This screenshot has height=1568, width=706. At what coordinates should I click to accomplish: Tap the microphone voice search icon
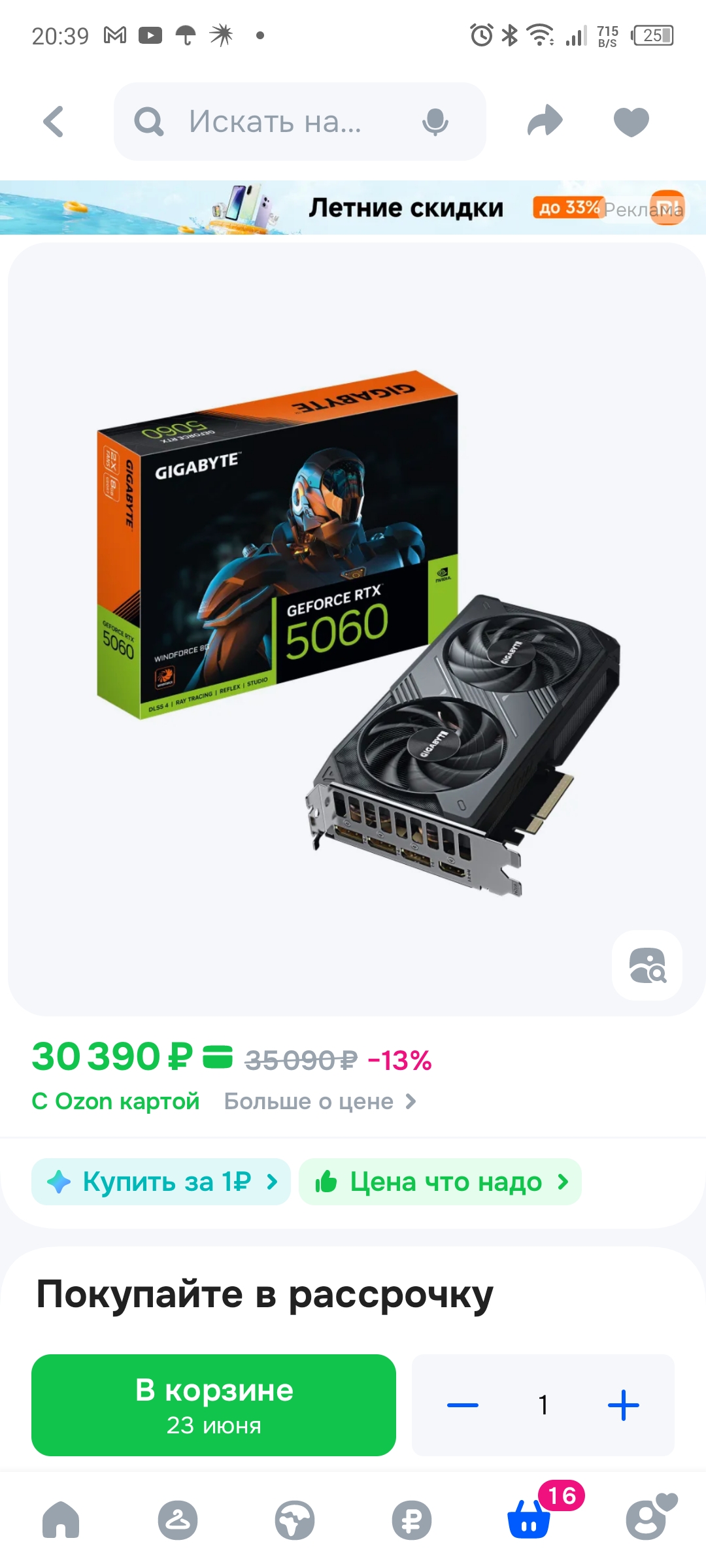435,122
